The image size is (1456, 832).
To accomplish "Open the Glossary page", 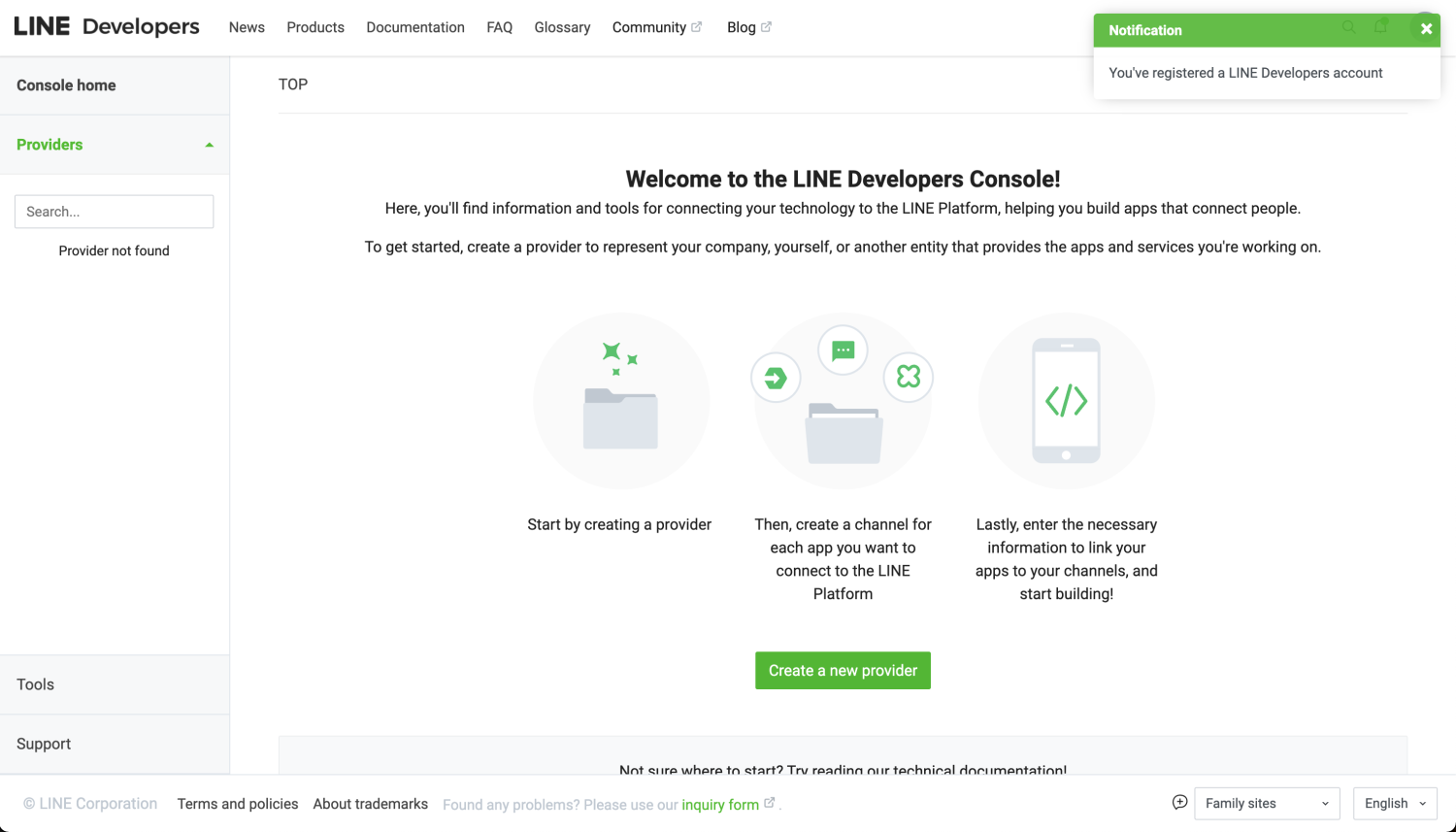I will [x=562, y=27].
